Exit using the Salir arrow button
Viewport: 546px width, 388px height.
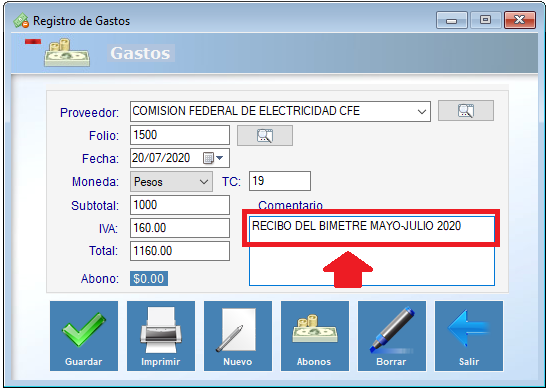469,336
